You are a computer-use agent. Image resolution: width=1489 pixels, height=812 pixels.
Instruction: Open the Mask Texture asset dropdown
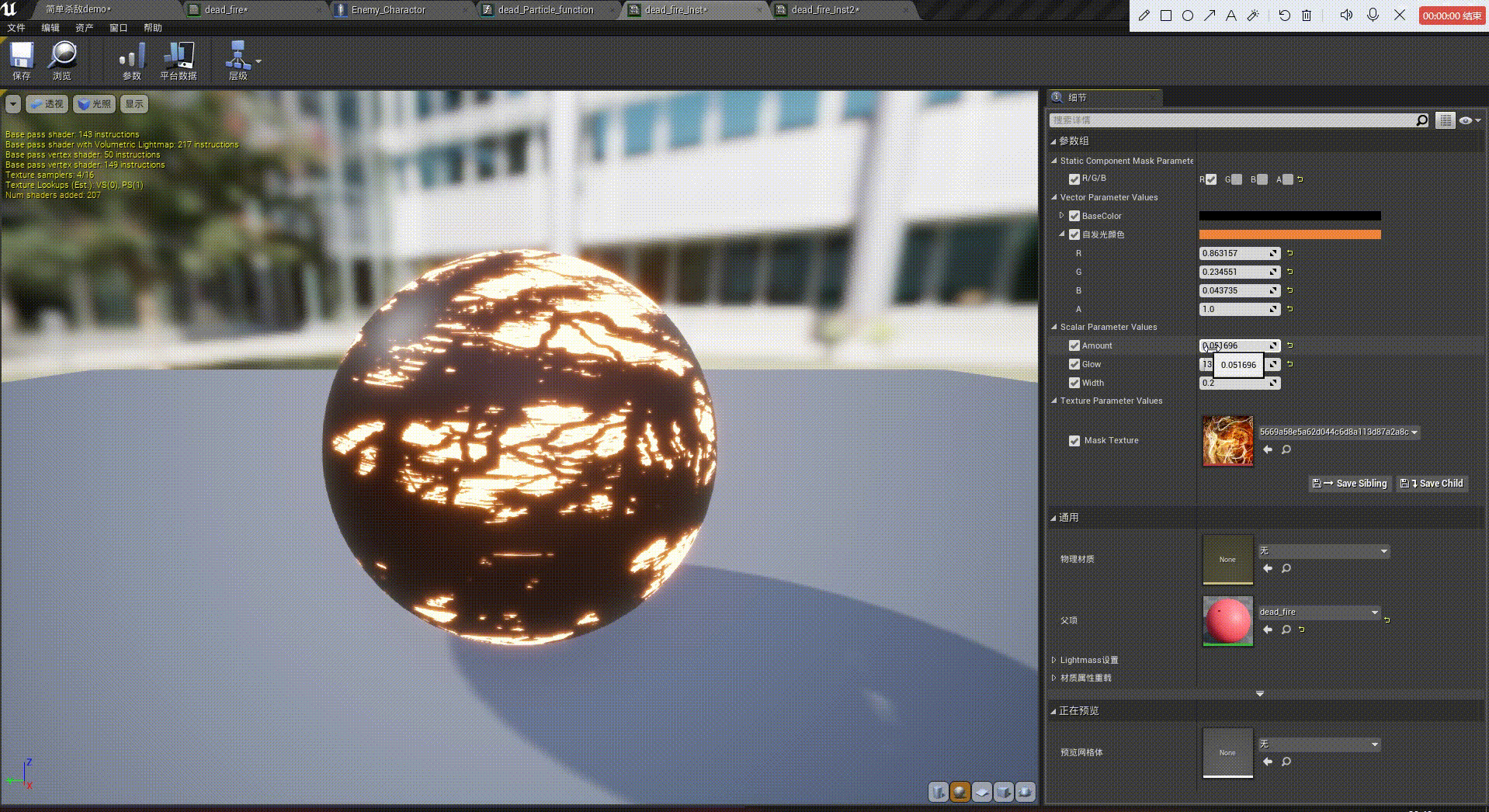[x=1338, y=432]
